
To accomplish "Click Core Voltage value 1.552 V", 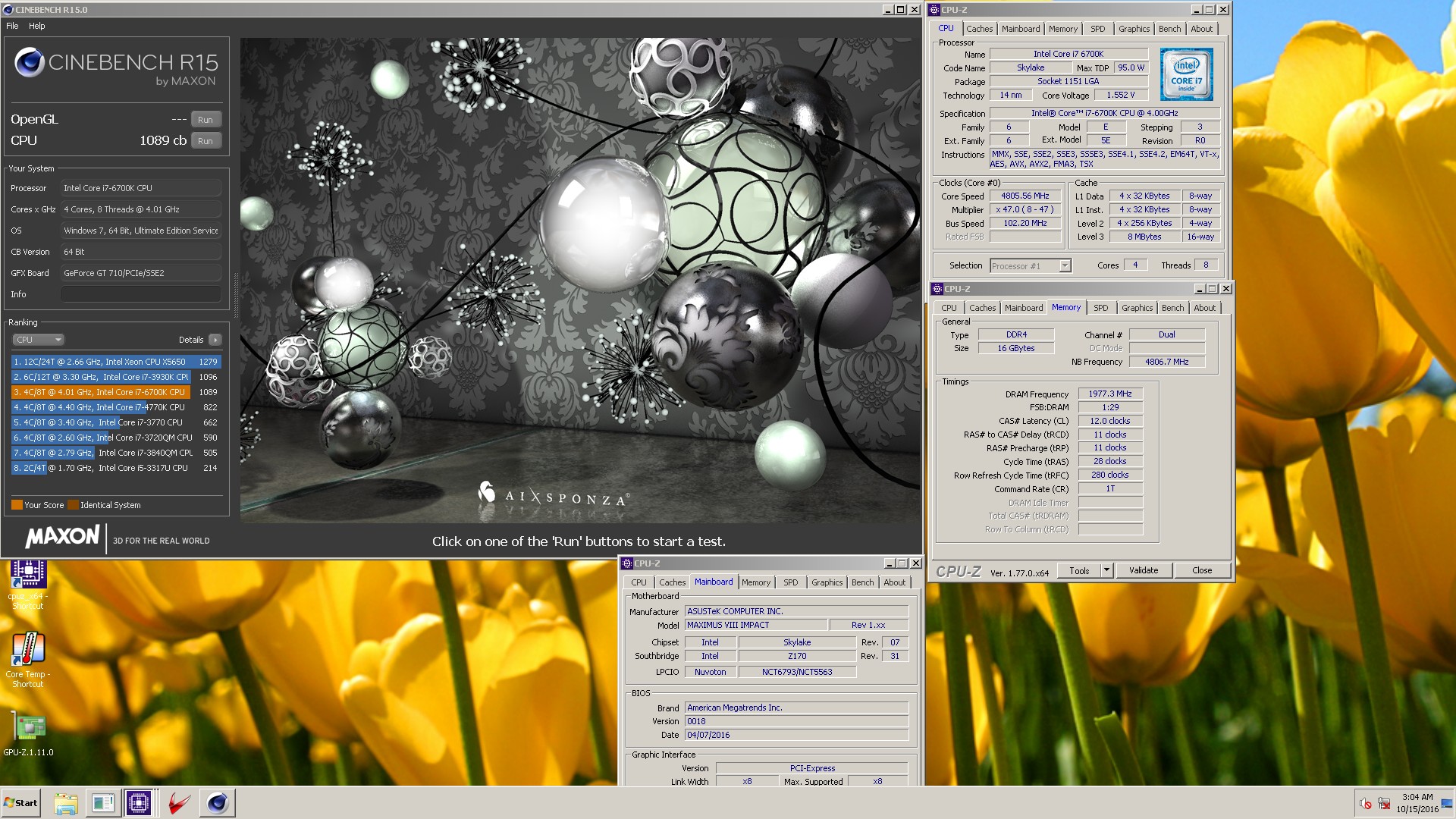I will click(1120, 95).
